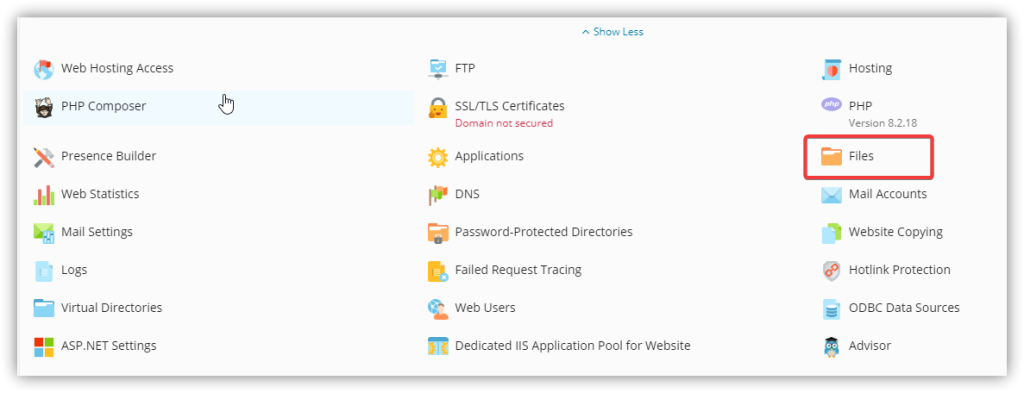Open the DNS flags icon

pyautogui.click(x=438, y=195)
